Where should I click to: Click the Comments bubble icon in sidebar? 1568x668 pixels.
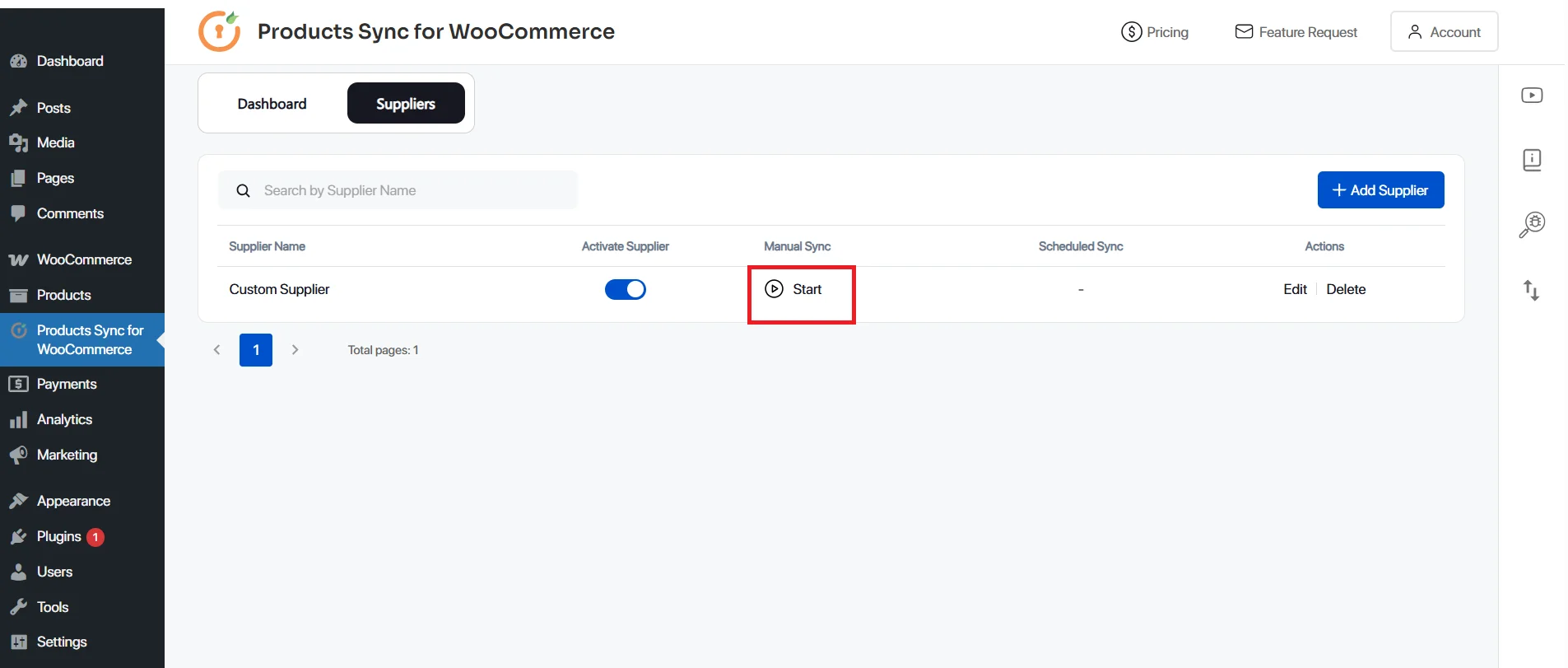[18, 213]
